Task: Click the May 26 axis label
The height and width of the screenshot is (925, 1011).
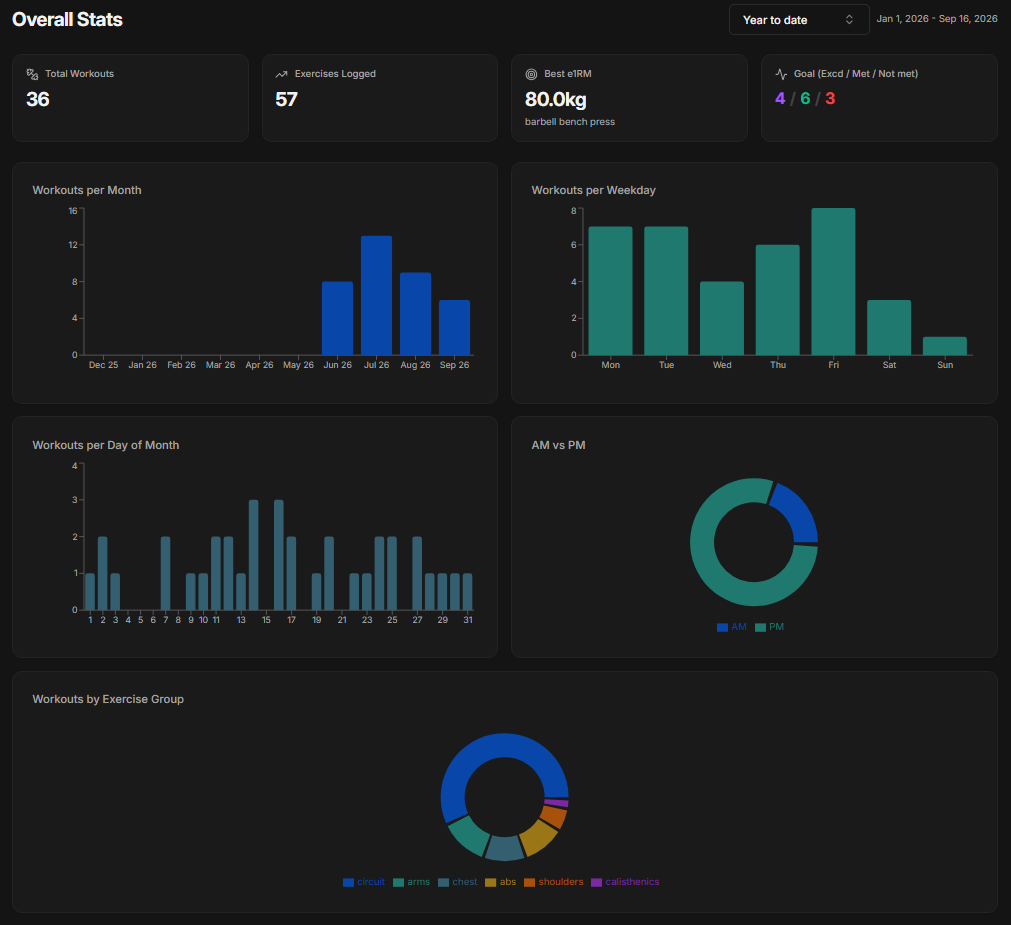Action: (299, 365)
